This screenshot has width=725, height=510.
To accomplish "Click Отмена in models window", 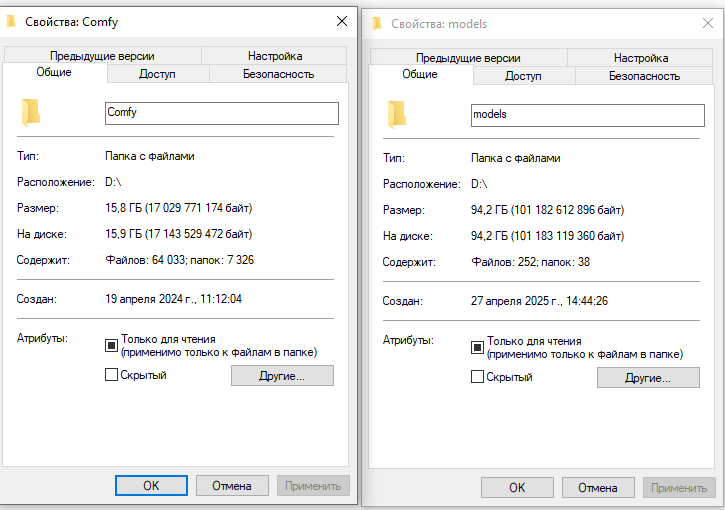I will (x=598, y=487).
